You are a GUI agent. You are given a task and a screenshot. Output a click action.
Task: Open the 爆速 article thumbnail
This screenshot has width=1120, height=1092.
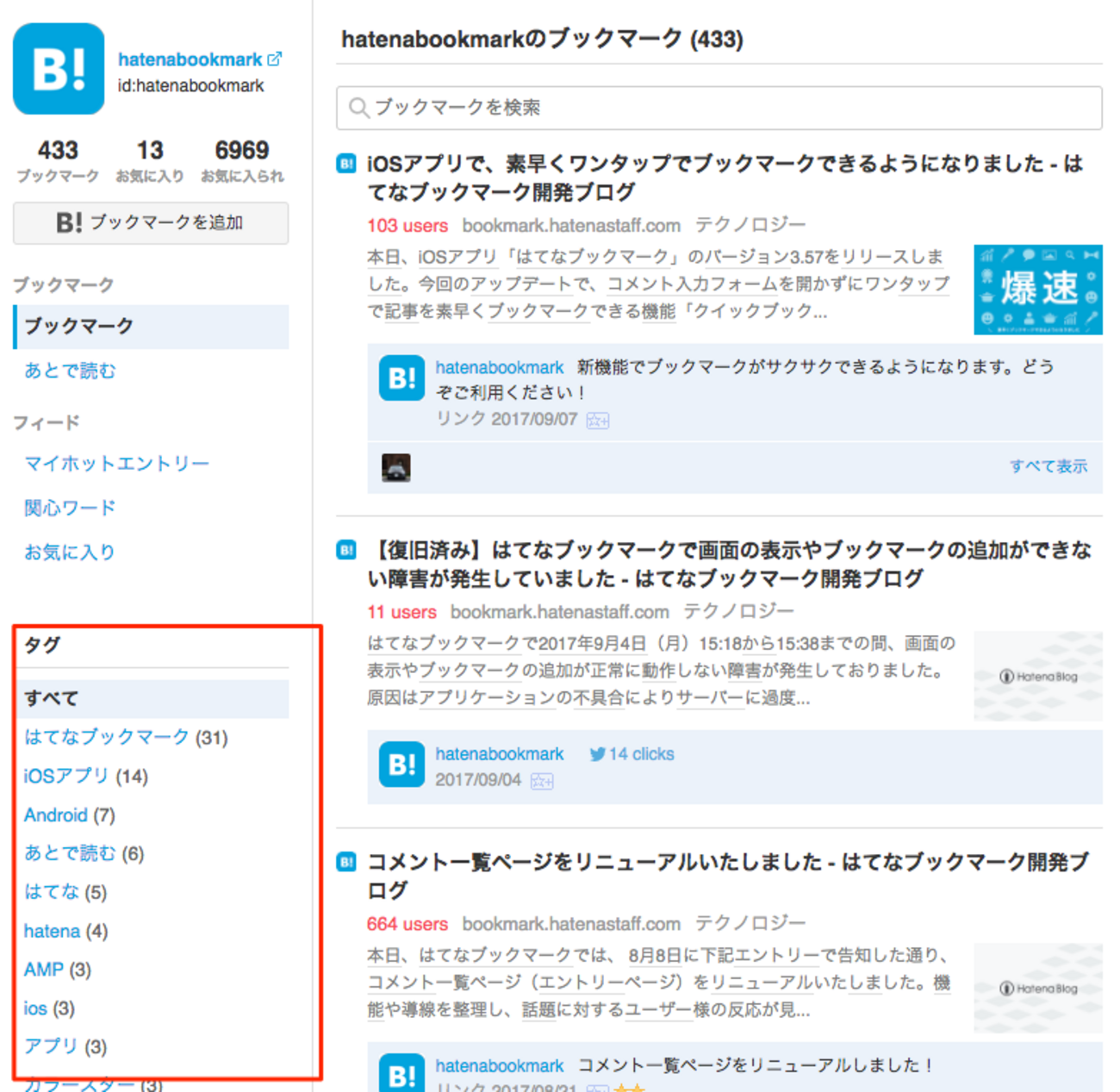point(1038,290)
